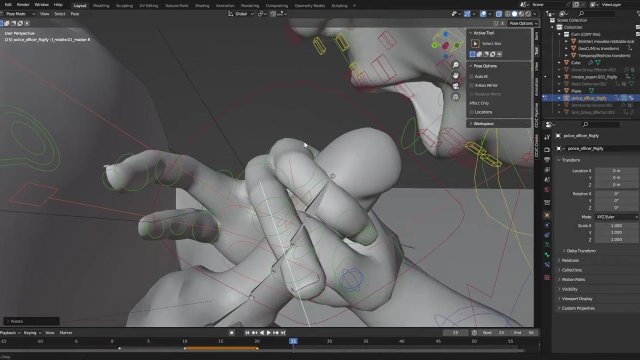Open the Scene properties tab icon
The image size is (640, 360).
(547, 180)
